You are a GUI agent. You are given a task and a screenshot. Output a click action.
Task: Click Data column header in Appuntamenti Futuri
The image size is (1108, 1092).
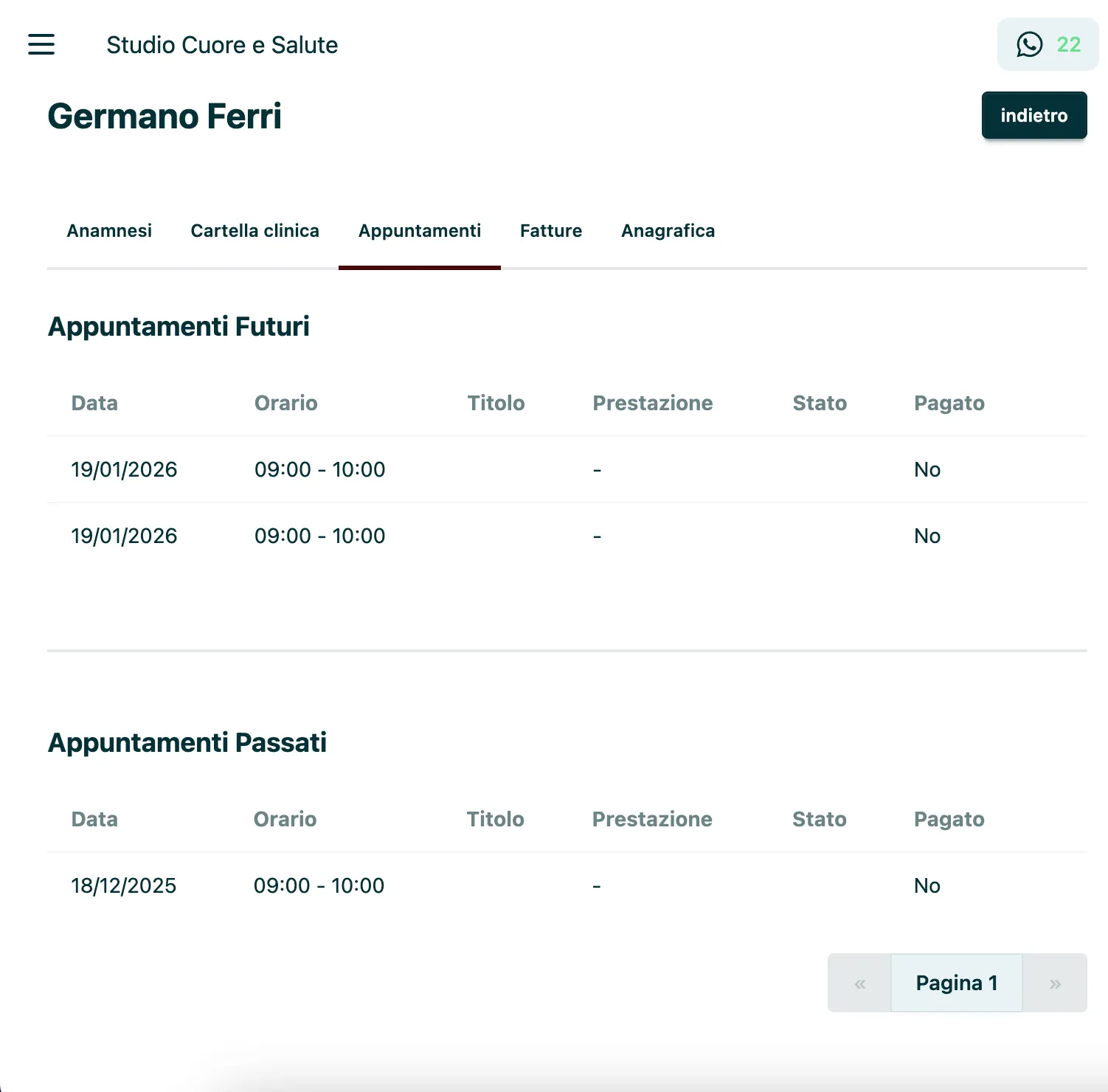(x=94, y=403)
